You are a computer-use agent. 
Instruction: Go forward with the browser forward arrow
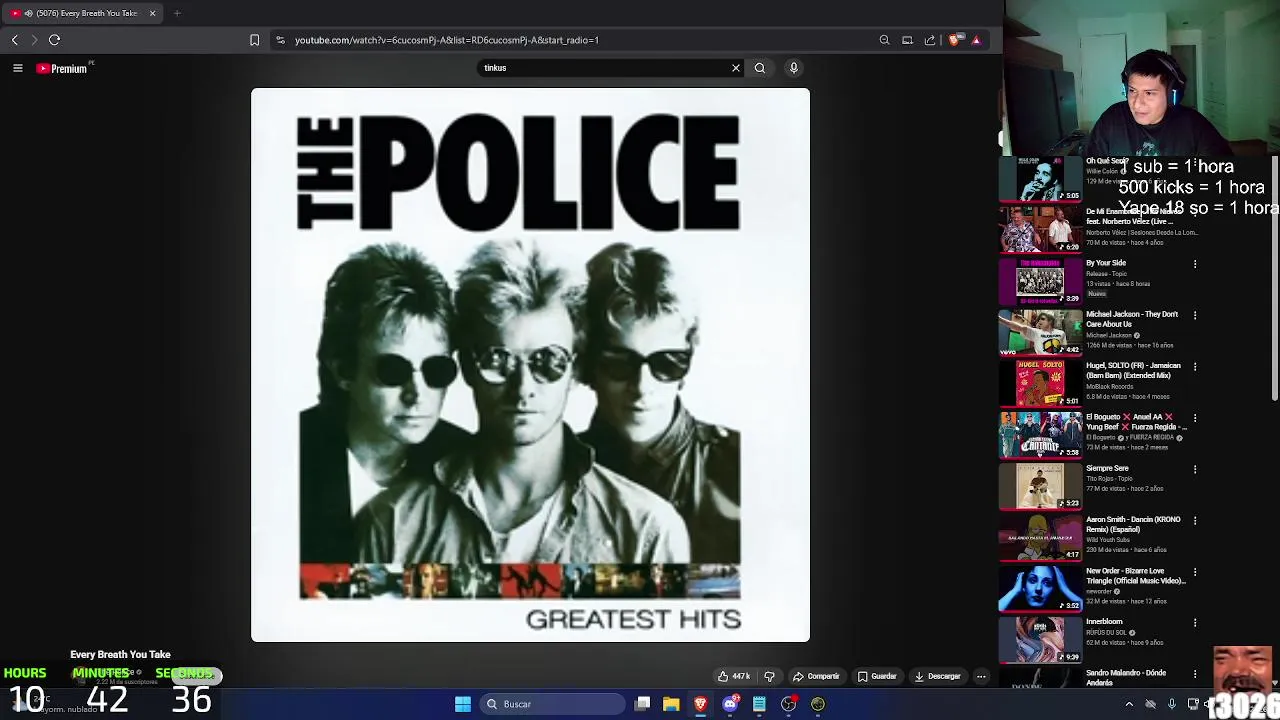34,40
